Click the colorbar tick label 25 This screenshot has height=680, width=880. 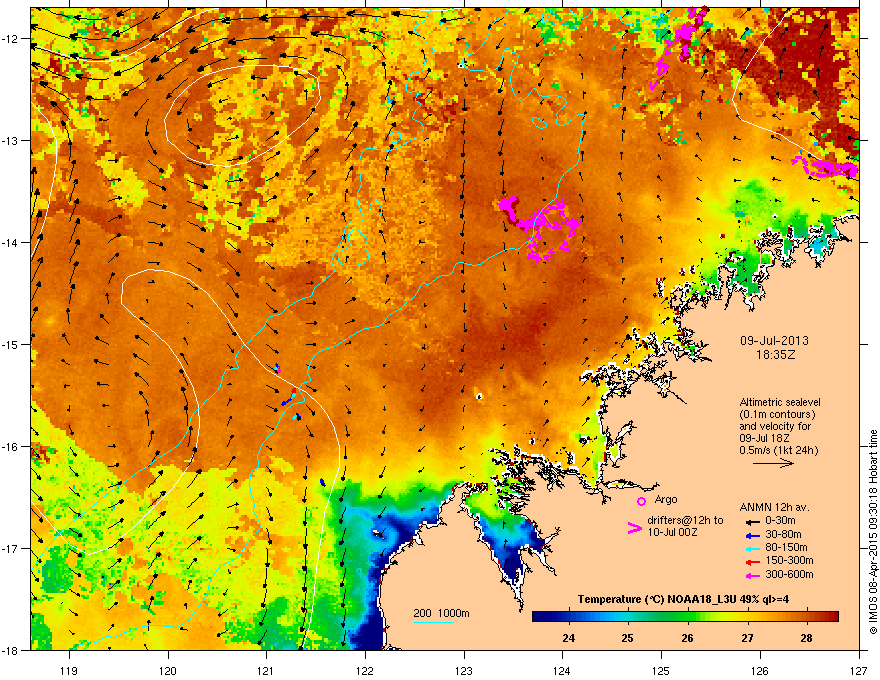point(627,638)
